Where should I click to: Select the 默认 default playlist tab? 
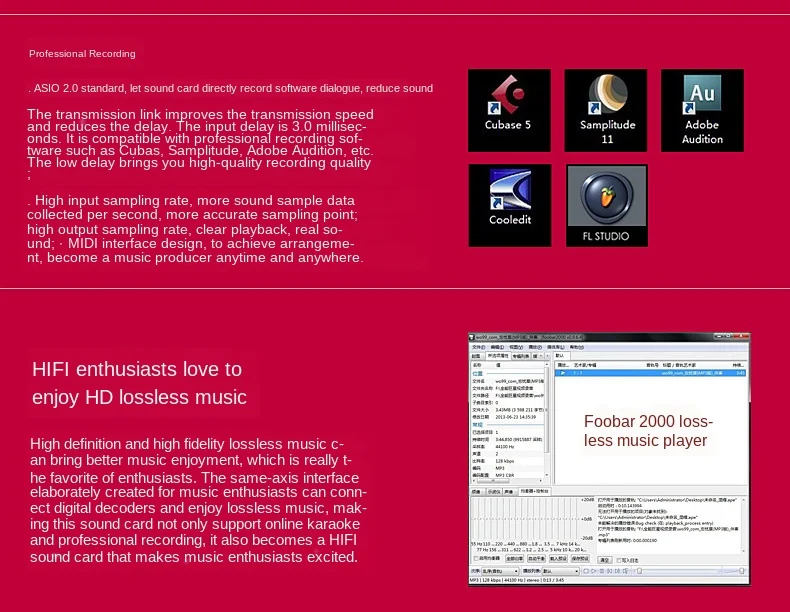(x=560, y=356)
